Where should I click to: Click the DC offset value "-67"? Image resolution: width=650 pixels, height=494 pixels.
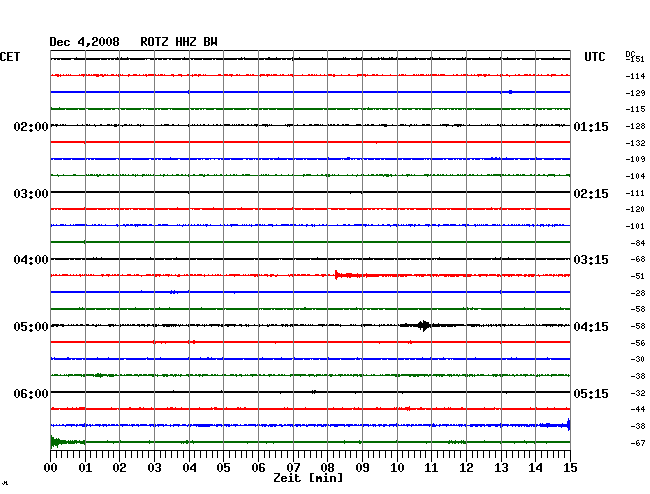pos(638,443)
